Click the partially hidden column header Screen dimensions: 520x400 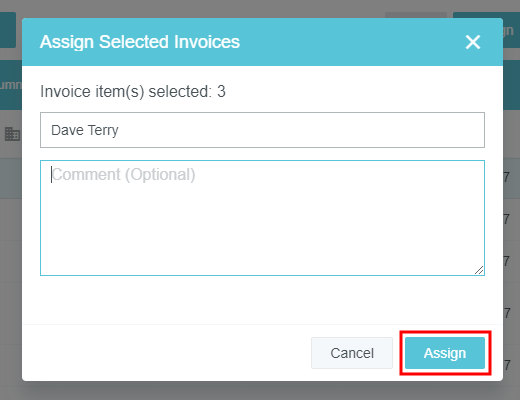click(11, 85)
